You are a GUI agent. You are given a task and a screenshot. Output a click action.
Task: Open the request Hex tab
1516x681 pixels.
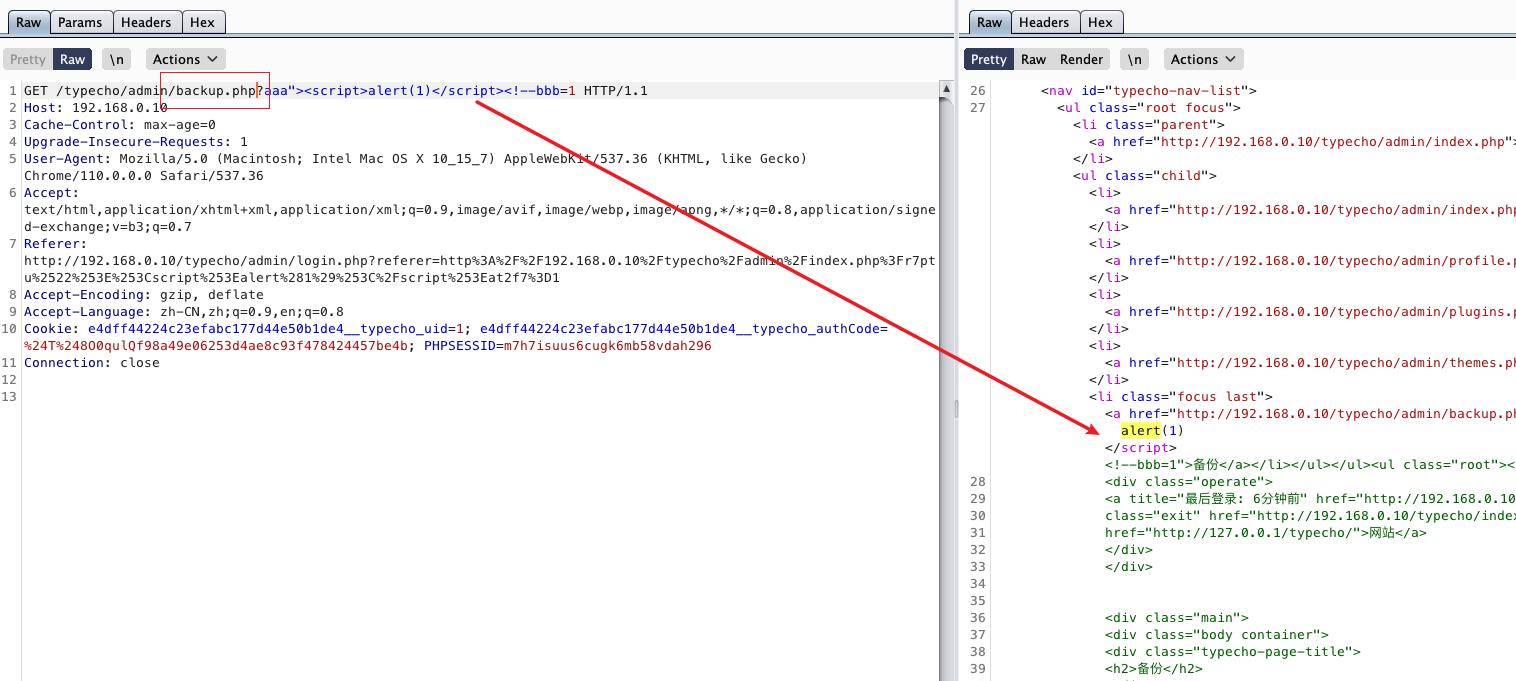pyautogui.click(x=202, y=22)
